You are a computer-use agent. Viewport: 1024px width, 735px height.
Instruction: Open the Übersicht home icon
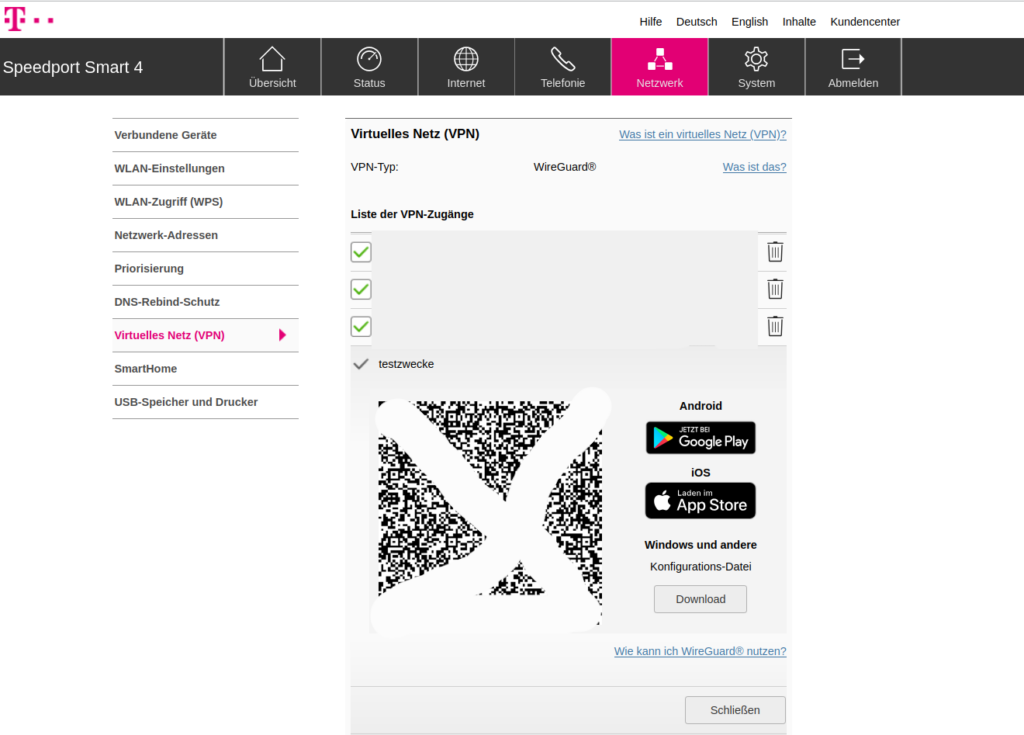point(272,59)
